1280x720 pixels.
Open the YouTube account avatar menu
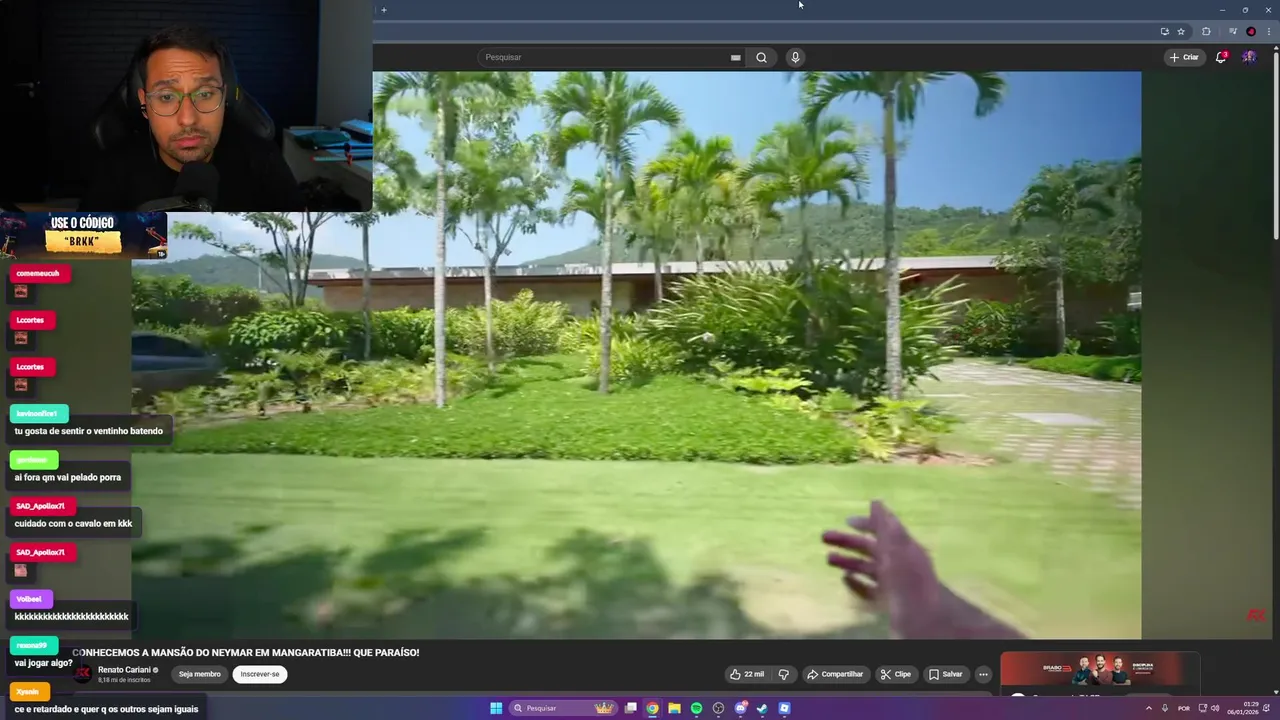tap(1249, 57)
